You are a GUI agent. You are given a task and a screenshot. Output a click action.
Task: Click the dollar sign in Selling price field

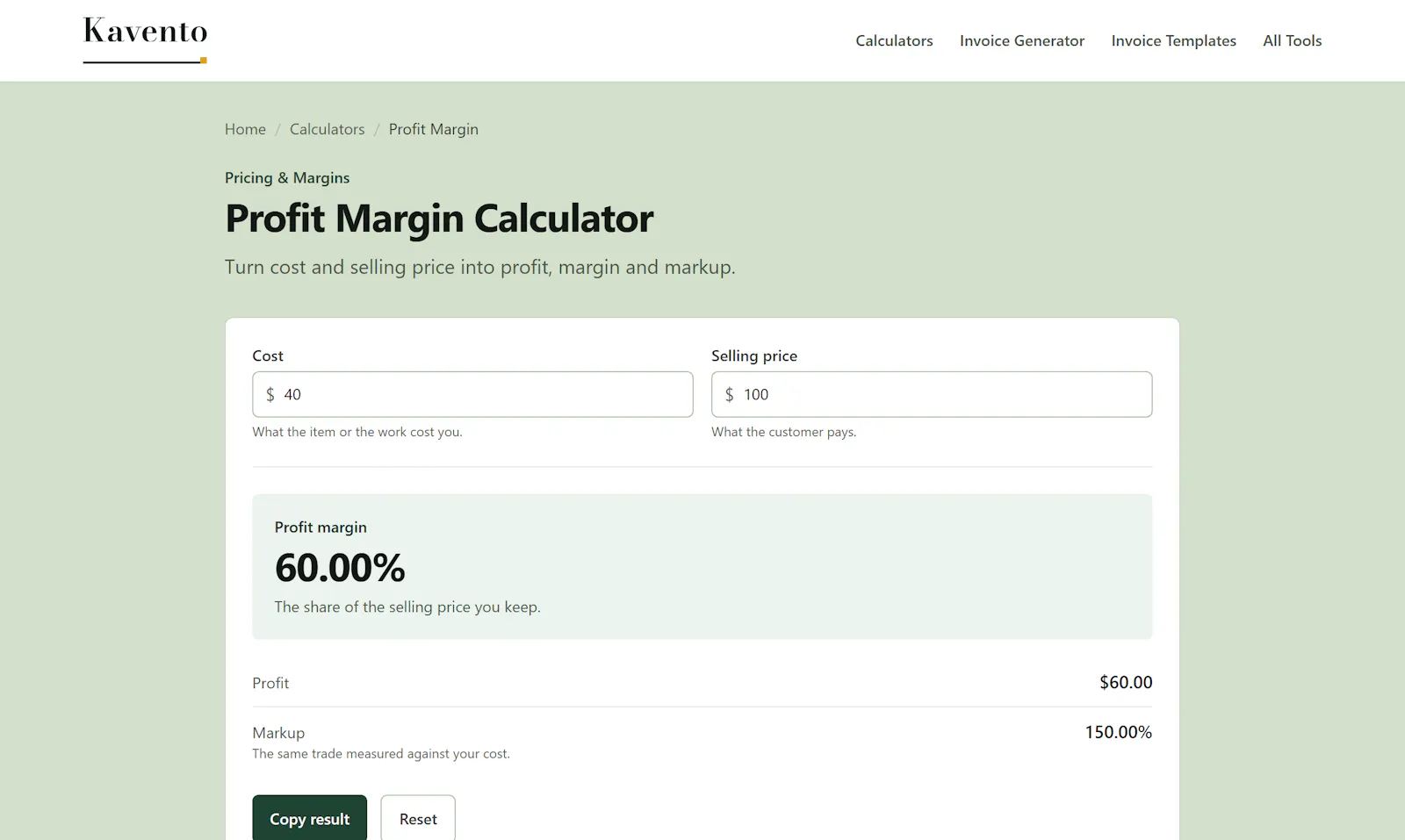pos(730,395)
